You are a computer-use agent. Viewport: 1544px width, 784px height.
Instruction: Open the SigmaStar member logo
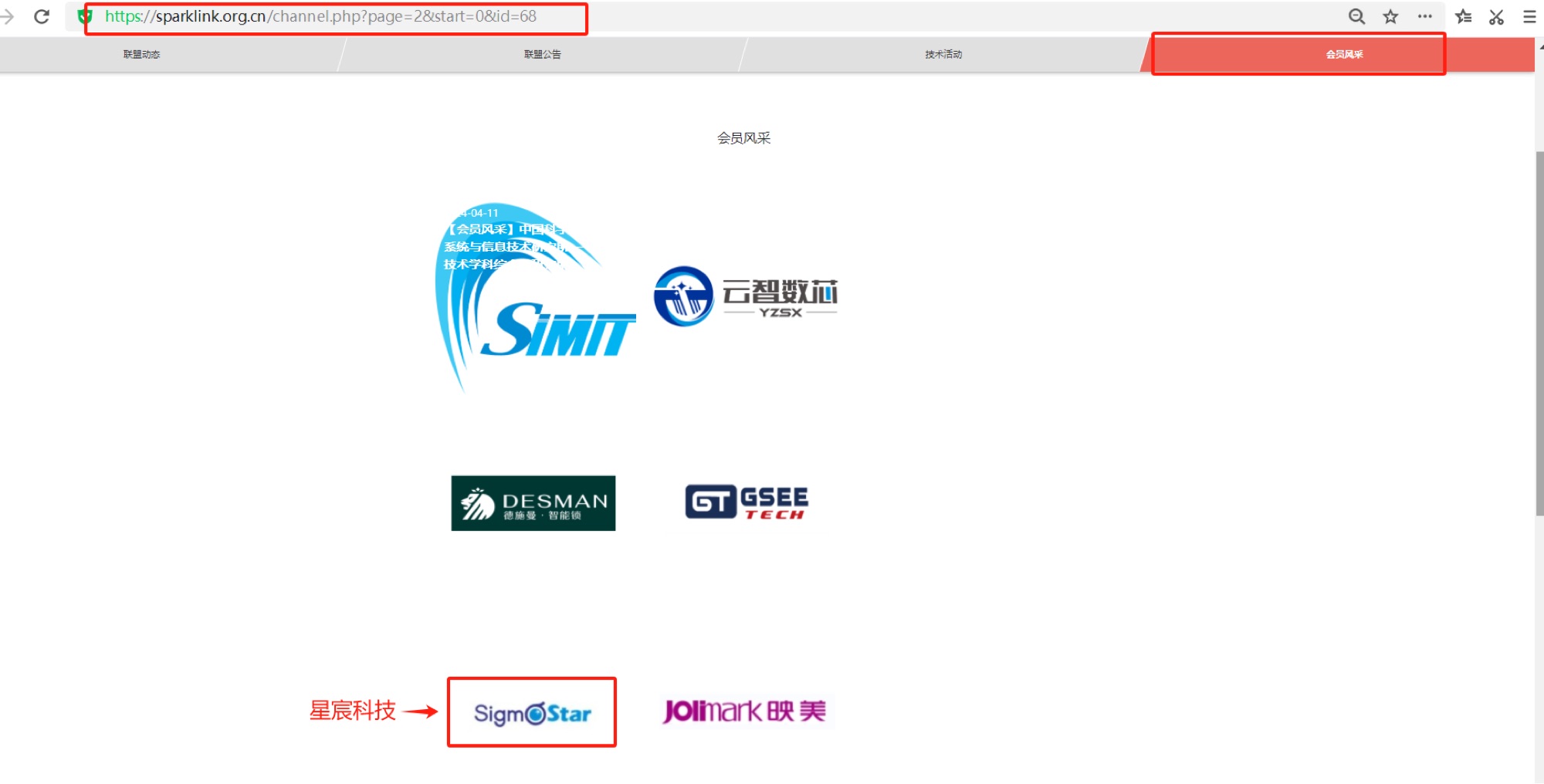(533, 713)
